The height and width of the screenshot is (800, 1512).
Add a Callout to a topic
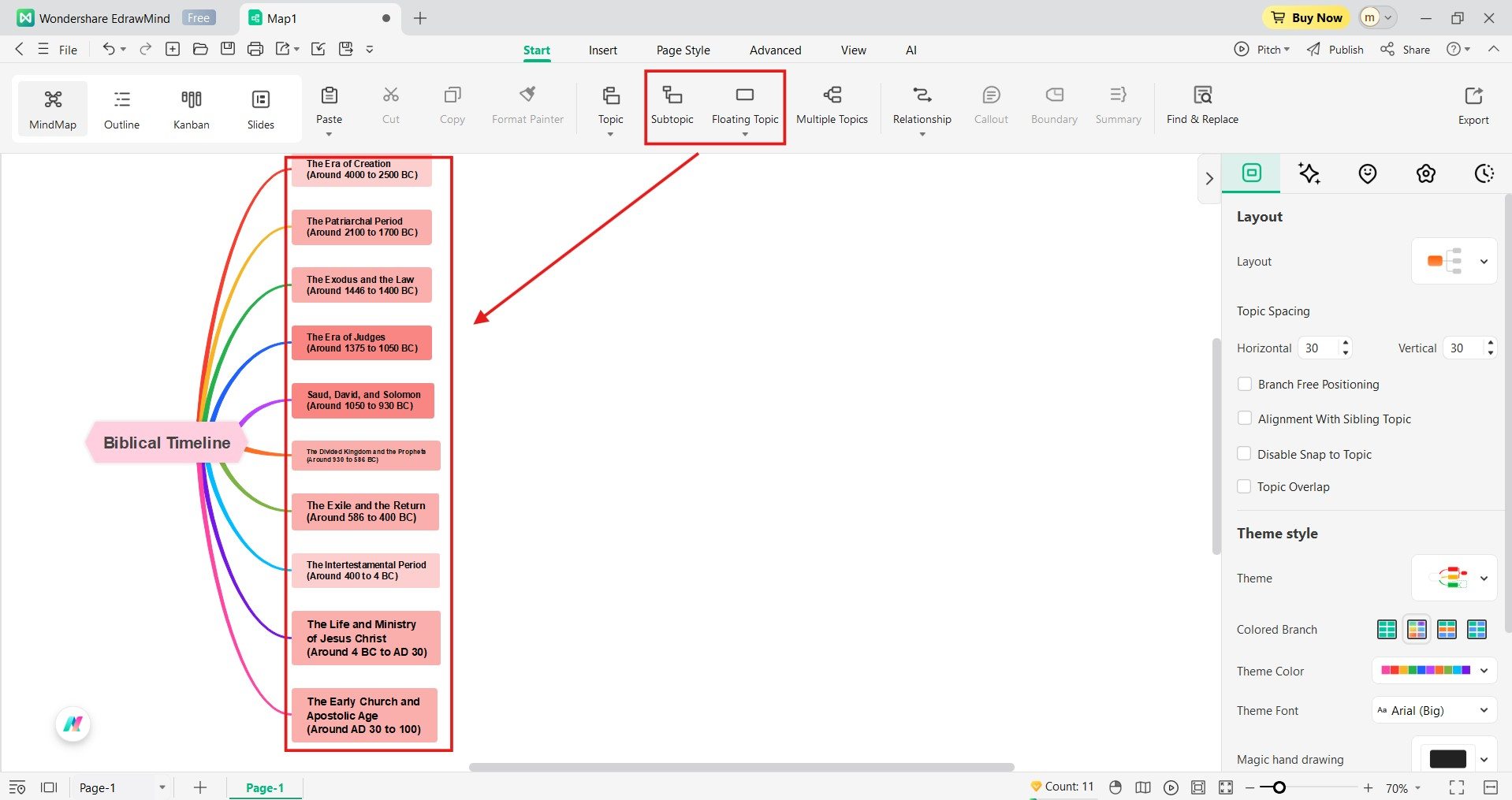[x=990, y=106]
